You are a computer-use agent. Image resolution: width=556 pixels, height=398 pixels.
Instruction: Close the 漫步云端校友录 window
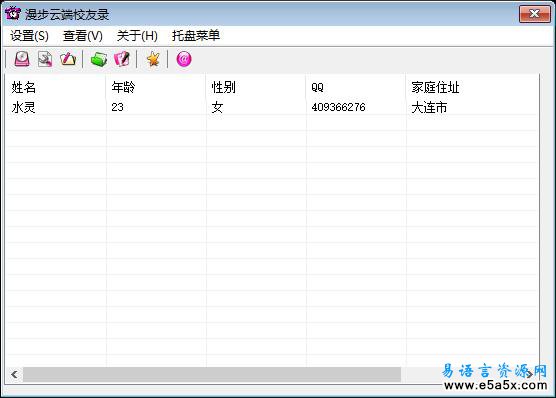point(535,14)
